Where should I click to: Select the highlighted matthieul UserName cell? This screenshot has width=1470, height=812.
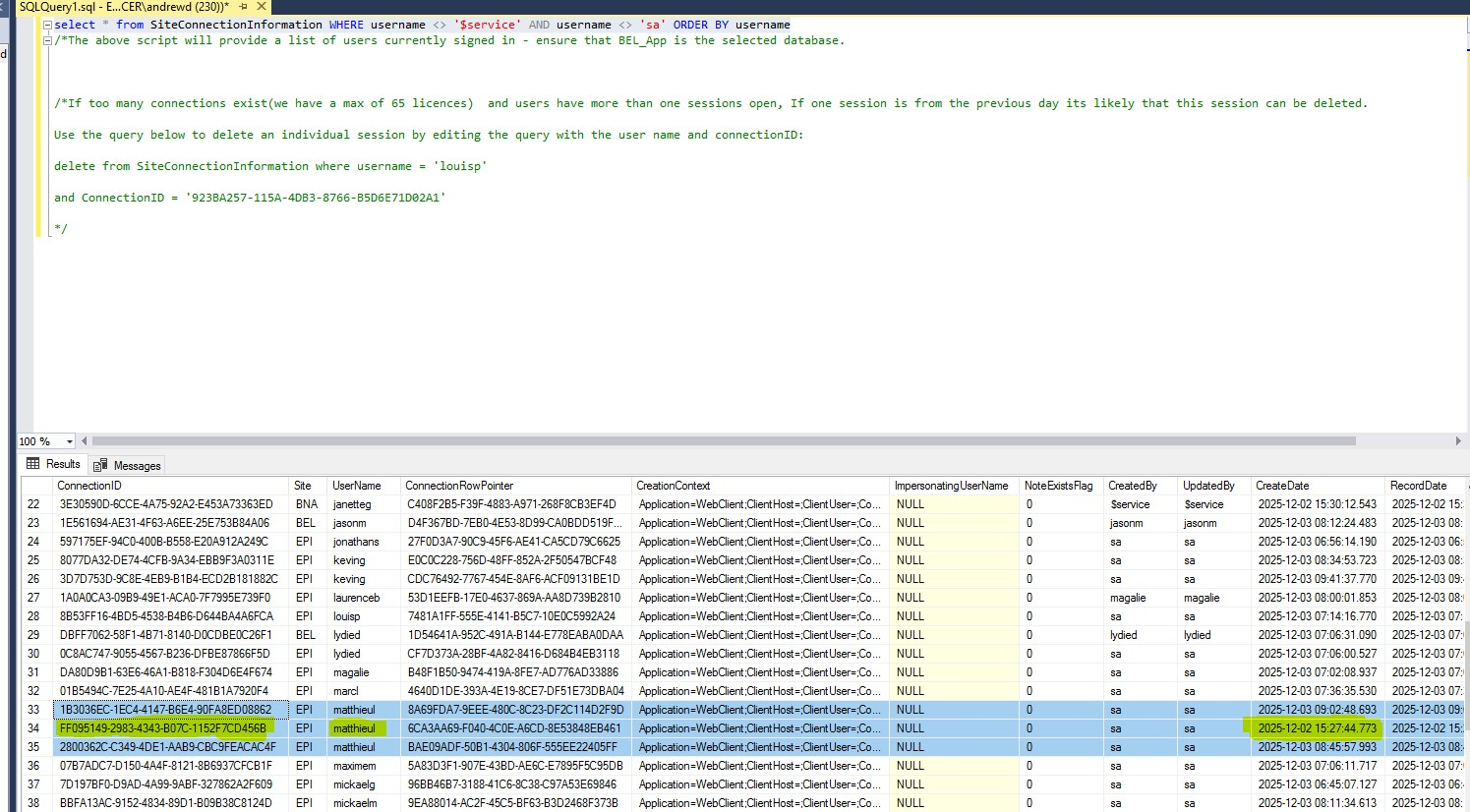[354, 728]
